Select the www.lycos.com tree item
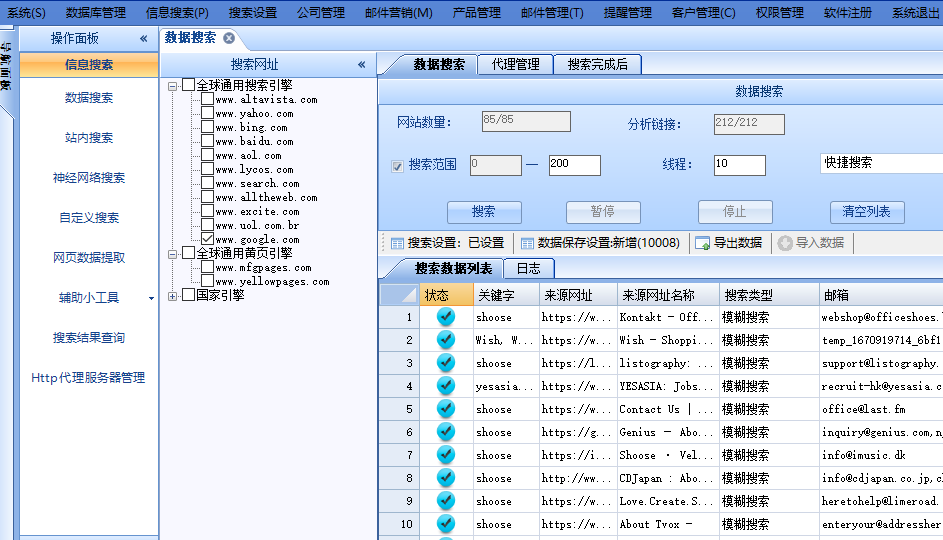 [254, 170]
